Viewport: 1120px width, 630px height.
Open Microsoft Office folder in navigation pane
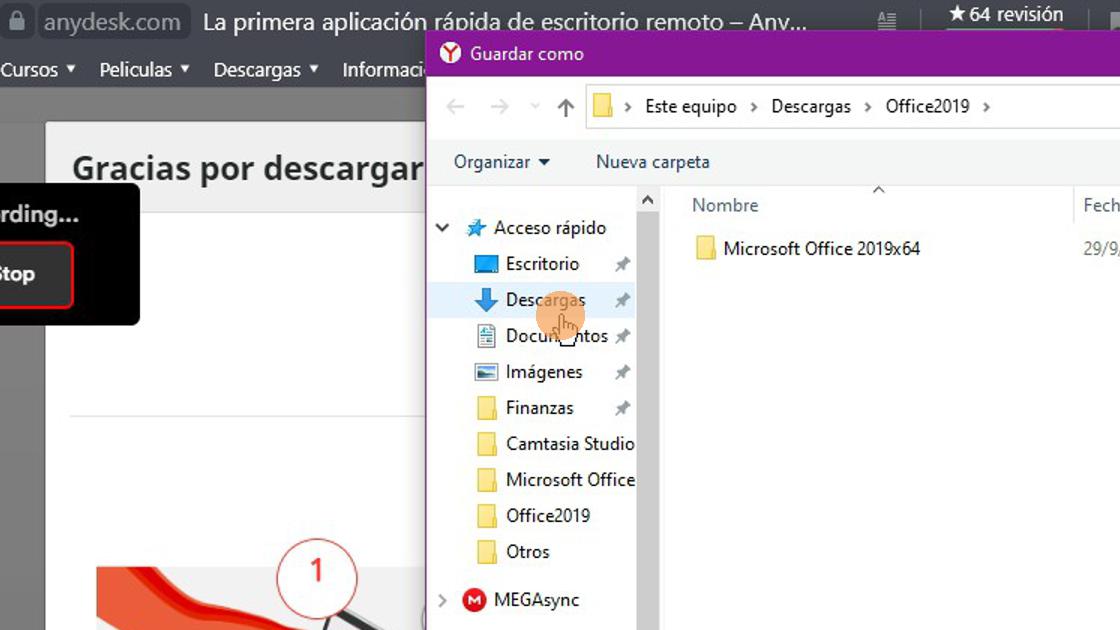pos(570,480)
